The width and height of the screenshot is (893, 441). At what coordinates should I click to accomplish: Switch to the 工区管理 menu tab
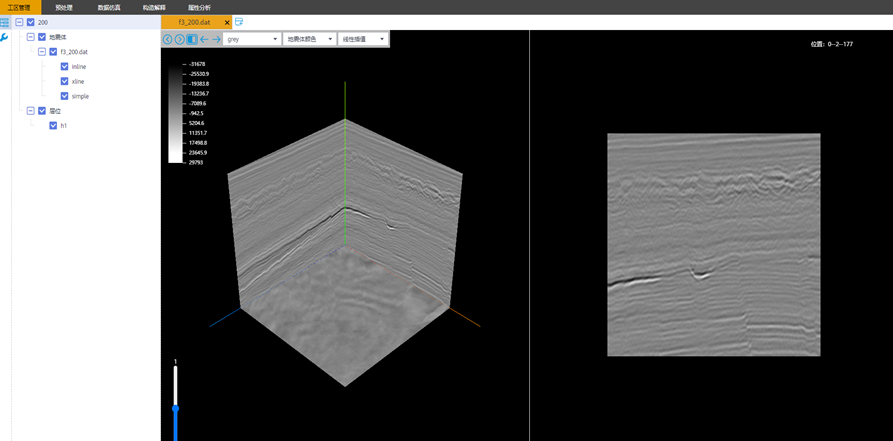20,7
